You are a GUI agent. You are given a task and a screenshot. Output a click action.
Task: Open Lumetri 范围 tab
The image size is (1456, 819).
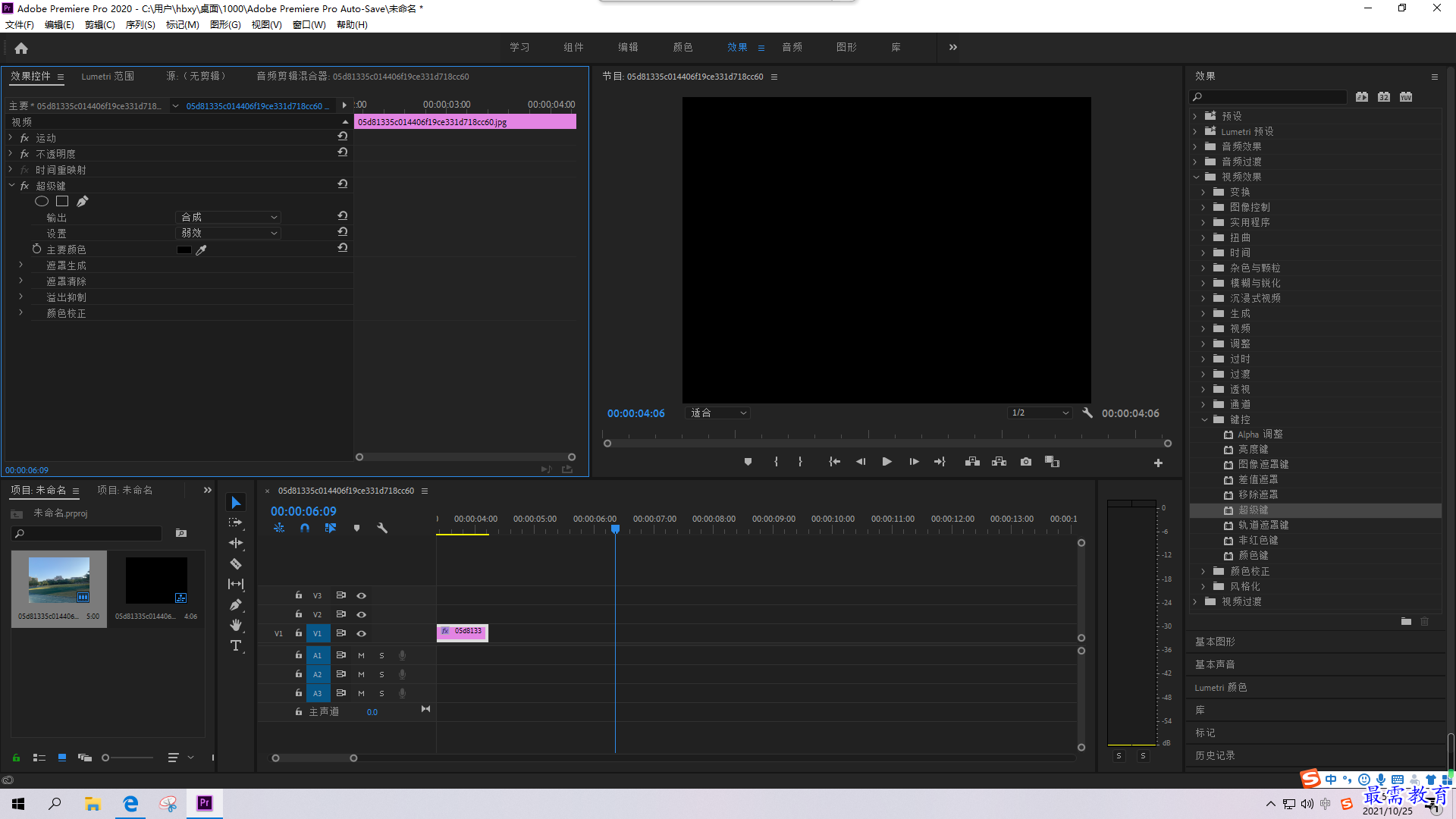point(108,76)
